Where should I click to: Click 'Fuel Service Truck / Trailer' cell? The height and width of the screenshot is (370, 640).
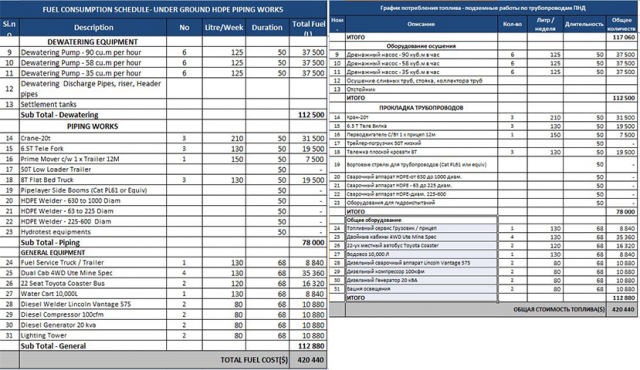click(x=93, y=263)
